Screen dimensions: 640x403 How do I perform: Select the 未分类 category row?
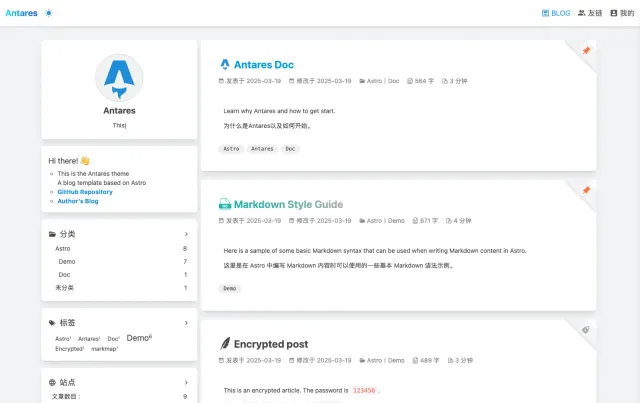[x=121, y=287]
